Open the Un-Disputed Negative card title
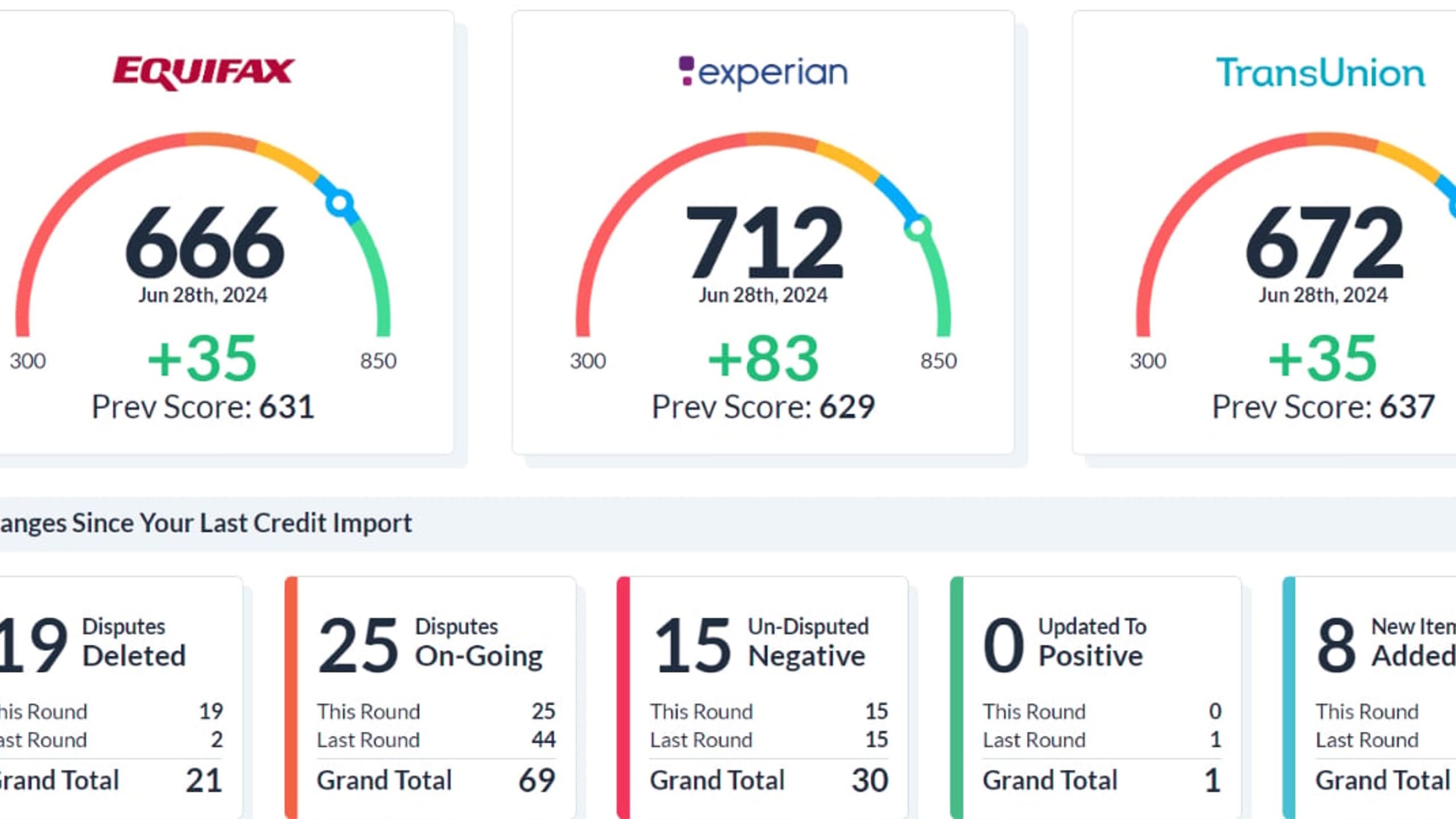The width and height of the screenshot is (1456, 819). [x=808, y=643]
